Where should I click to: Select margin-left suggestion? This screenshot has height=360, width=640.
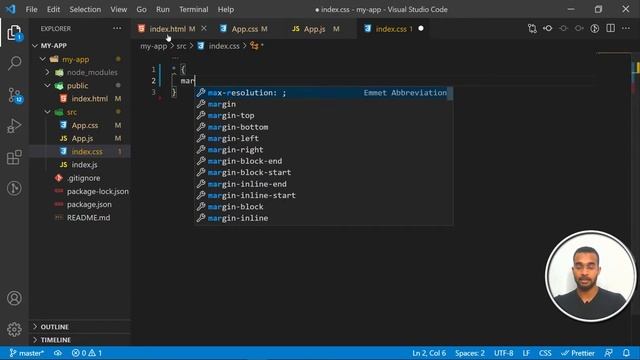pyautogui.click(x=323, y=138)
